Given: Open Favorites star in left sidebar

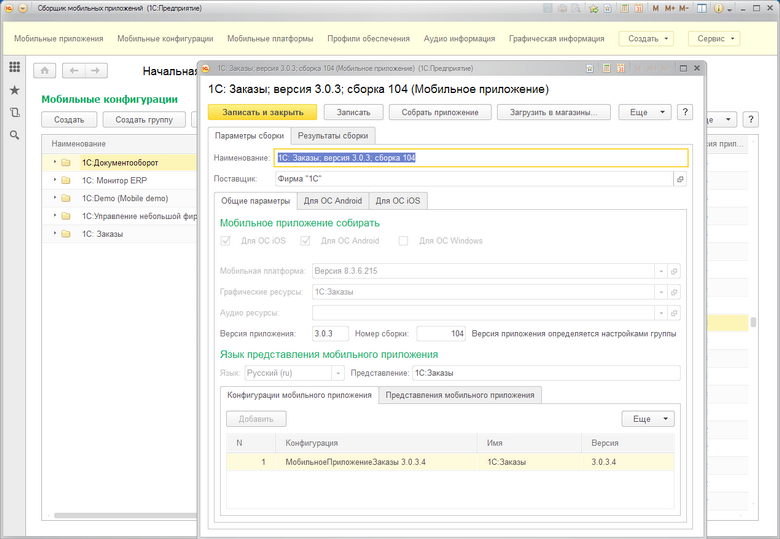Looking at the screenshot, I should tap(14, 90).
